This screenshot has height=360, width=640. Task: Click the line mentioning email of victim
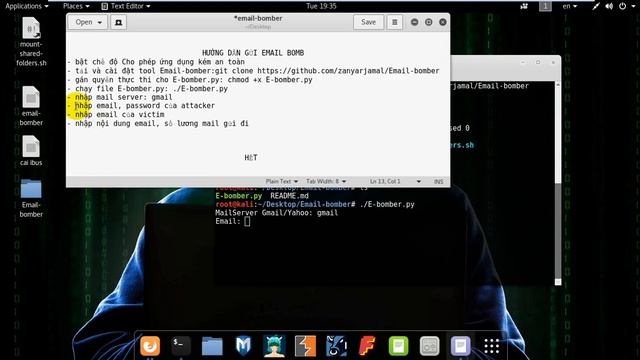(x=116, y=115)
